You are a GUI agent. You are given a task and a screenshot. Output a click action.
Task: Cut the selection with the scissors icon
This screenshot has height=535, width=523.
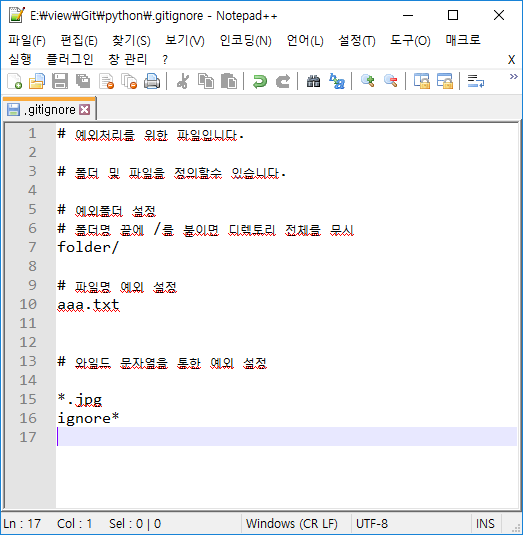pos(183,82)
